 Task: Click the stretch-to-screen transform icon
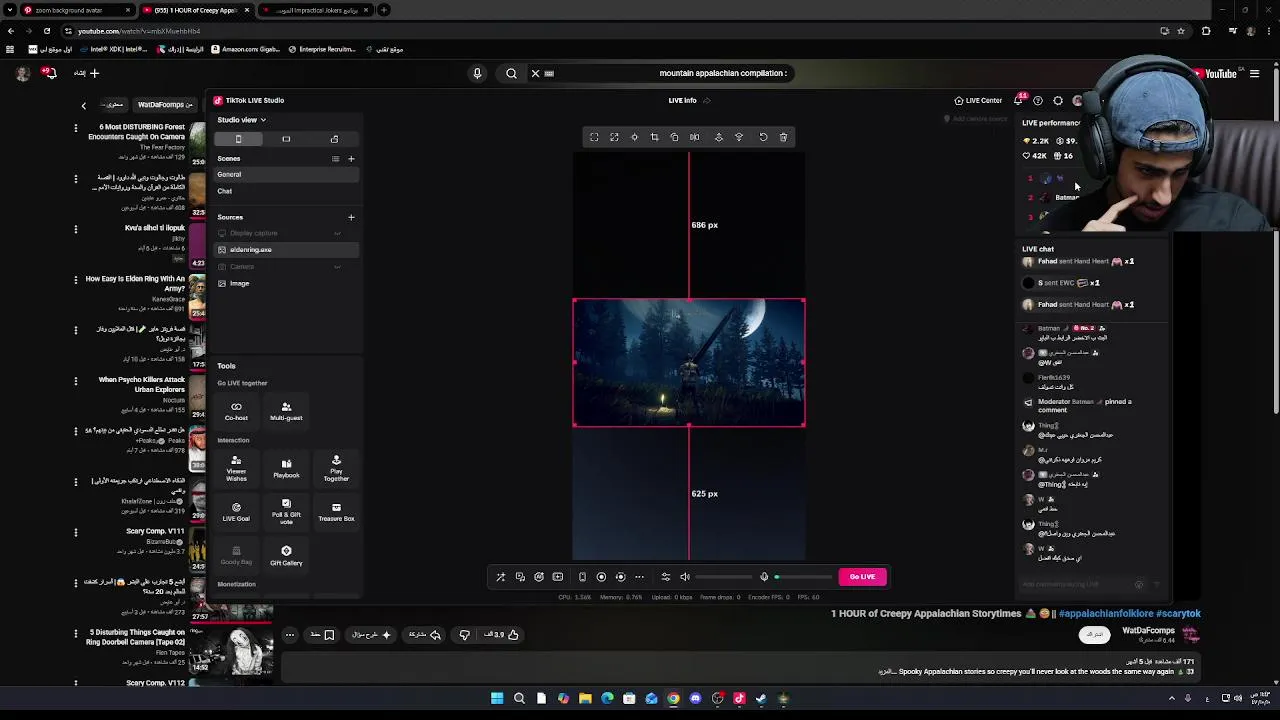coord(614,137)
